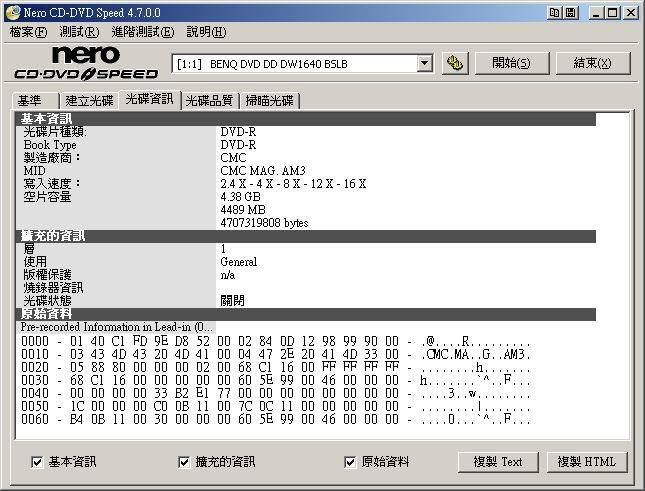Viewport: 645px width, 491px height.
Task: Maximize the Nero CD-DVD Speed window
Action: pyautogui.click(x=612, y=12)
